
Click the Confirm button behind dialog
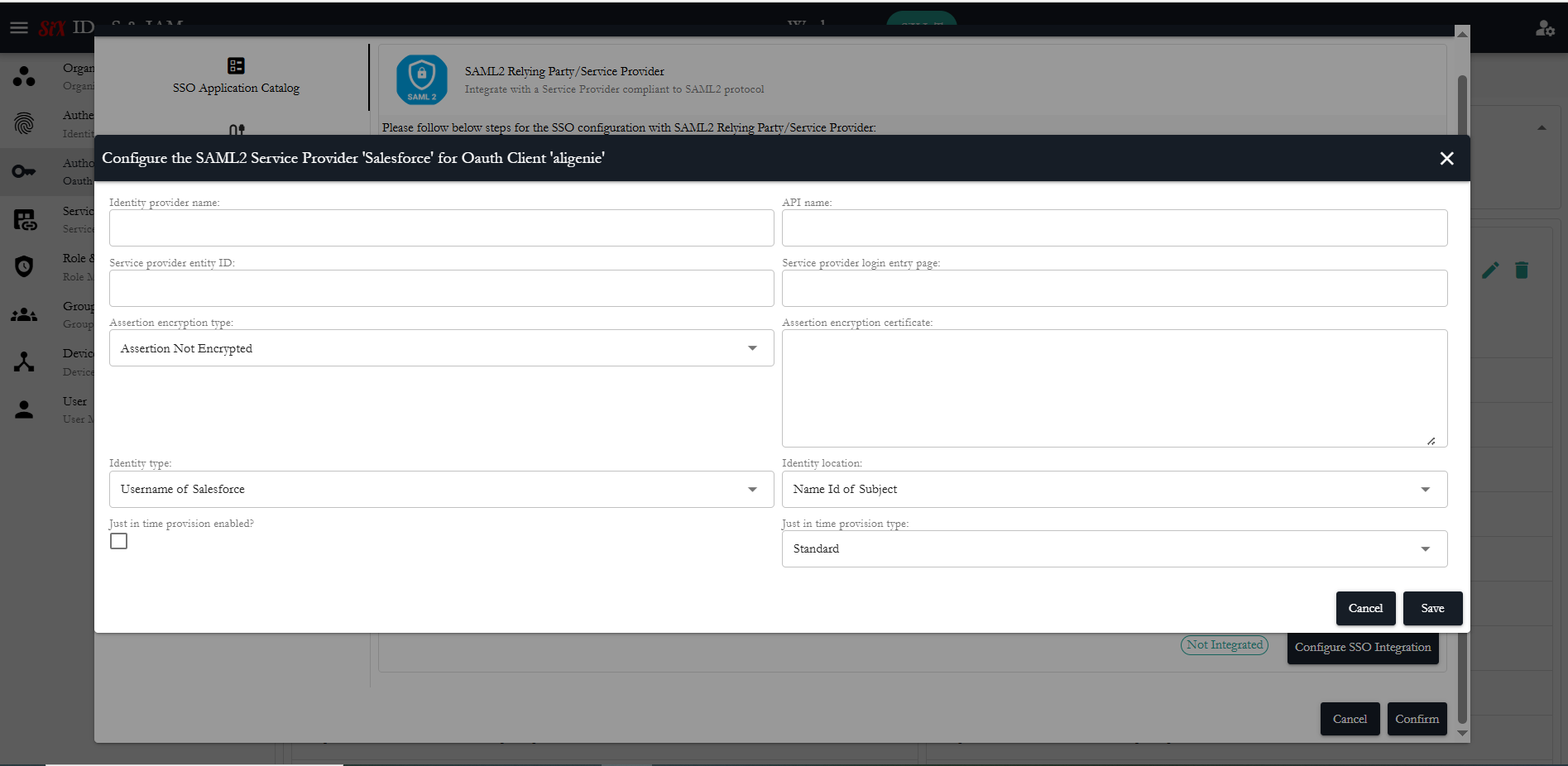pyautogui.click(x=1417, y=719)
